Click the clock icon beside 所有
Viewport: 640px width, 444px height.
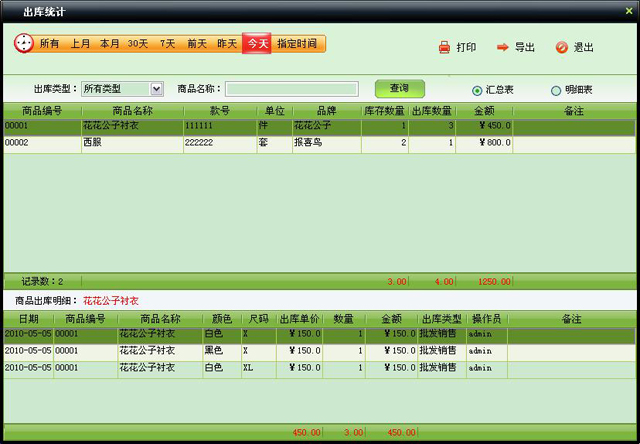click(24, 44)
